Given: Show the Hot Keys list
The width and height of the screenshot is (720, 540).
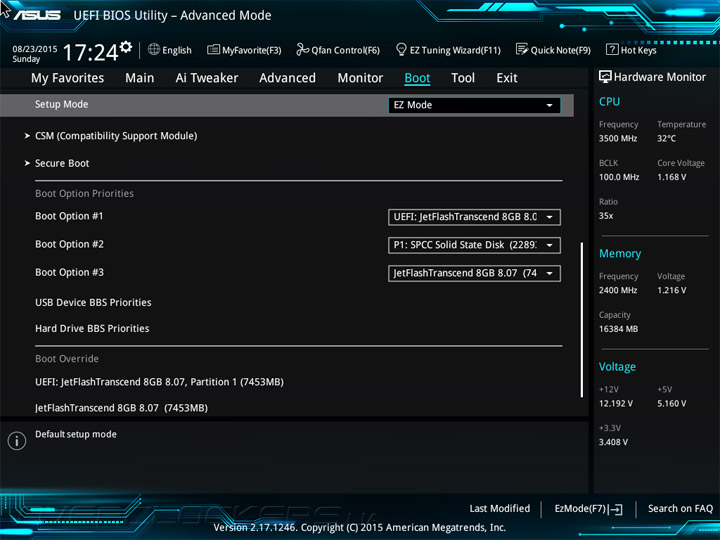Looking at the screenshot, I should (638, 50).
